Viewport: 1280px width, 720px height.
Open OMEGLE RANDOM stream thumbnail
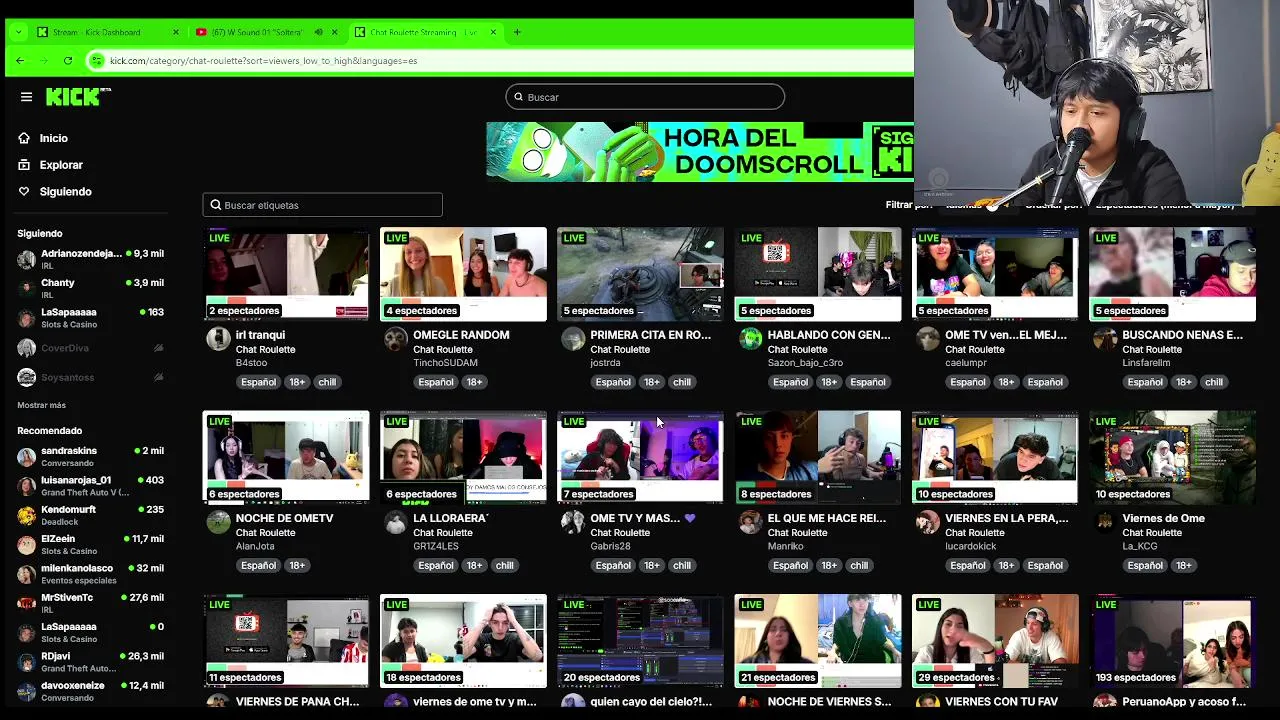463,274
